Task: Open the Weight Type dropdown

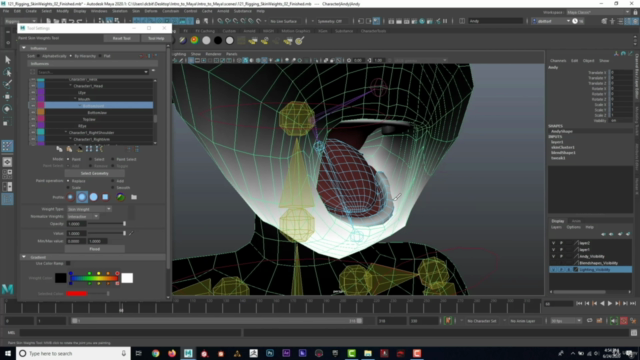Action: pyautogui.click(x=89, y=209)
